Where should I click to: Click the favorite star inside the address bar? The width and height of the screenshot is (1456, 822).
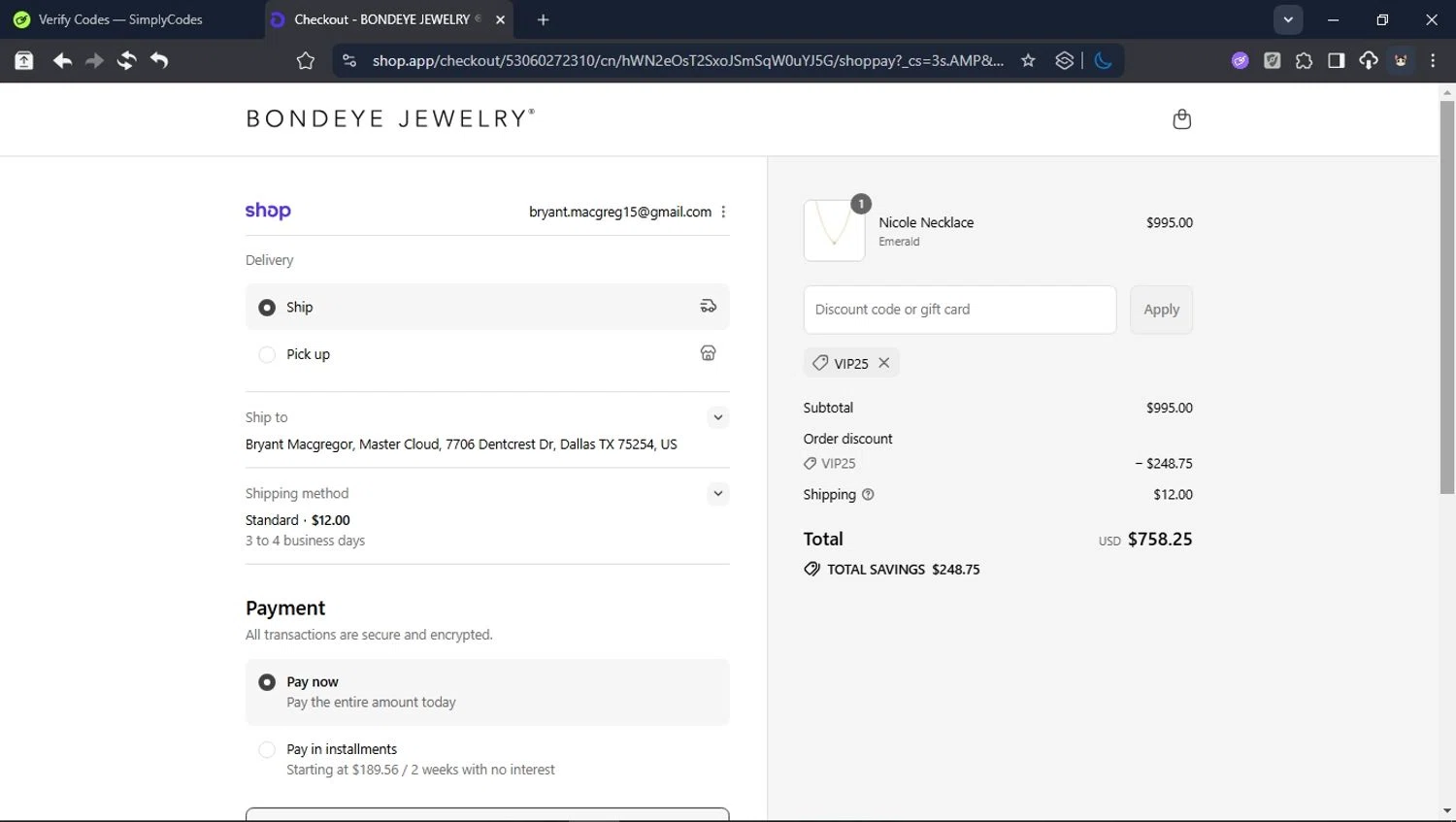click(1028, 61)
